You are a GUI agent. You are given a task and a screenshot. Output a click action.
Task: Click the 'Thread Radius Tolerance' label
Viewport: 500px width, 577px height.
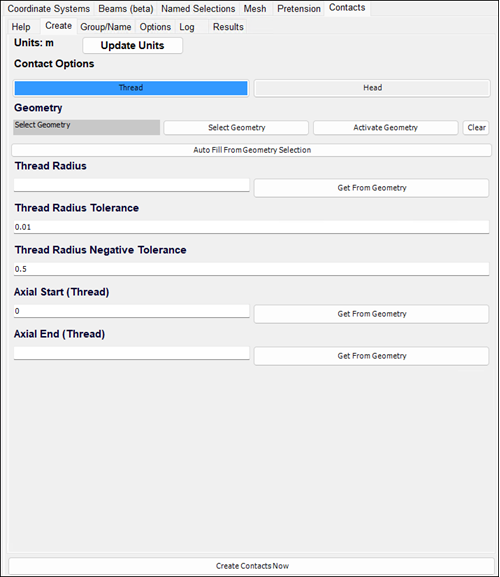click(x=77, y=208)
